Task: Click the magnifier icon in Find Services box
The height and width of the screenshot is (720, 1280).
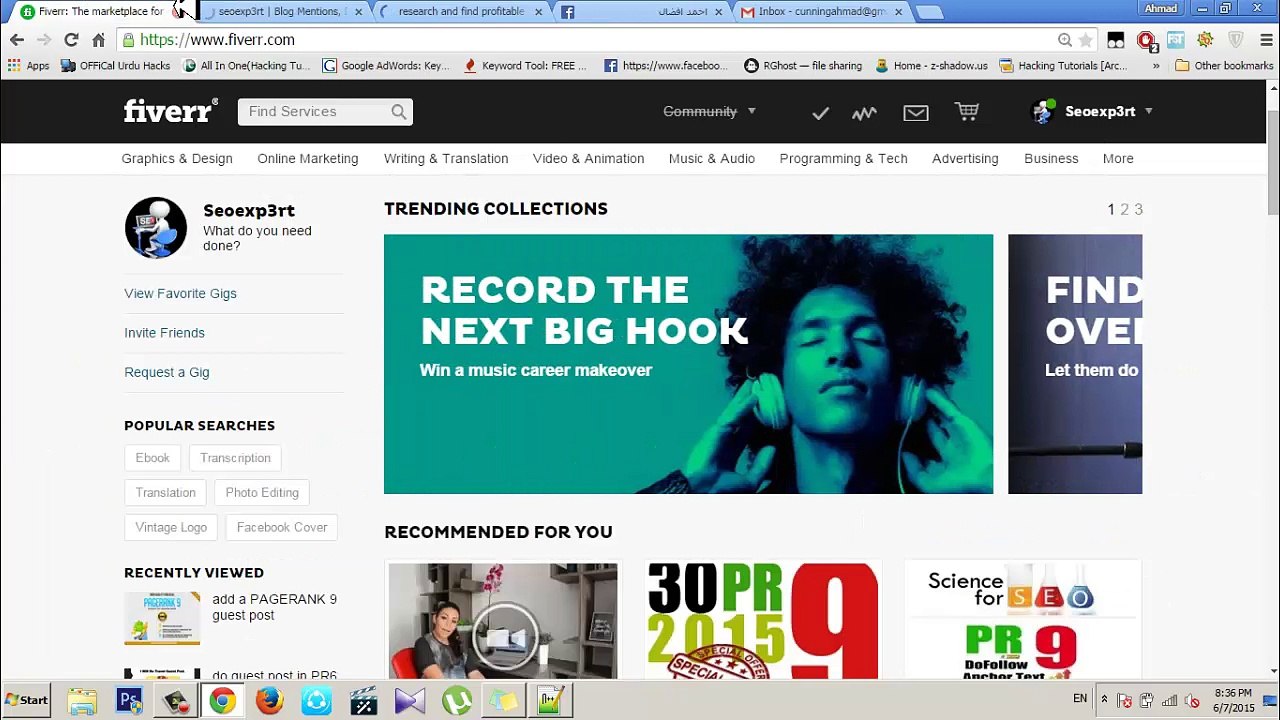Action: (399, 112)
